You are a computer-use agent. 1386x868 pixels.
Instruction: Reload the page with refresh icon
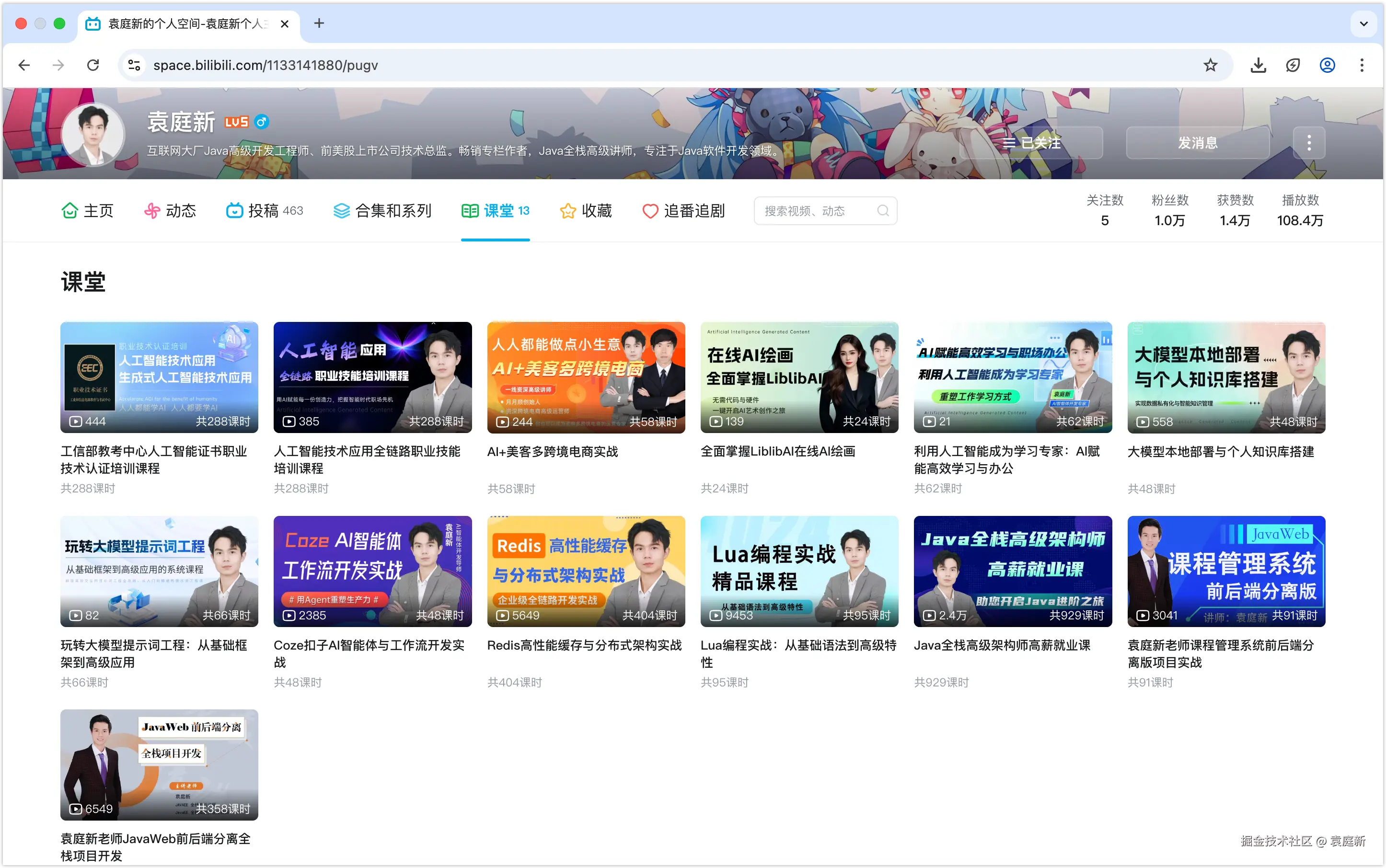click(x=93, y=66)
